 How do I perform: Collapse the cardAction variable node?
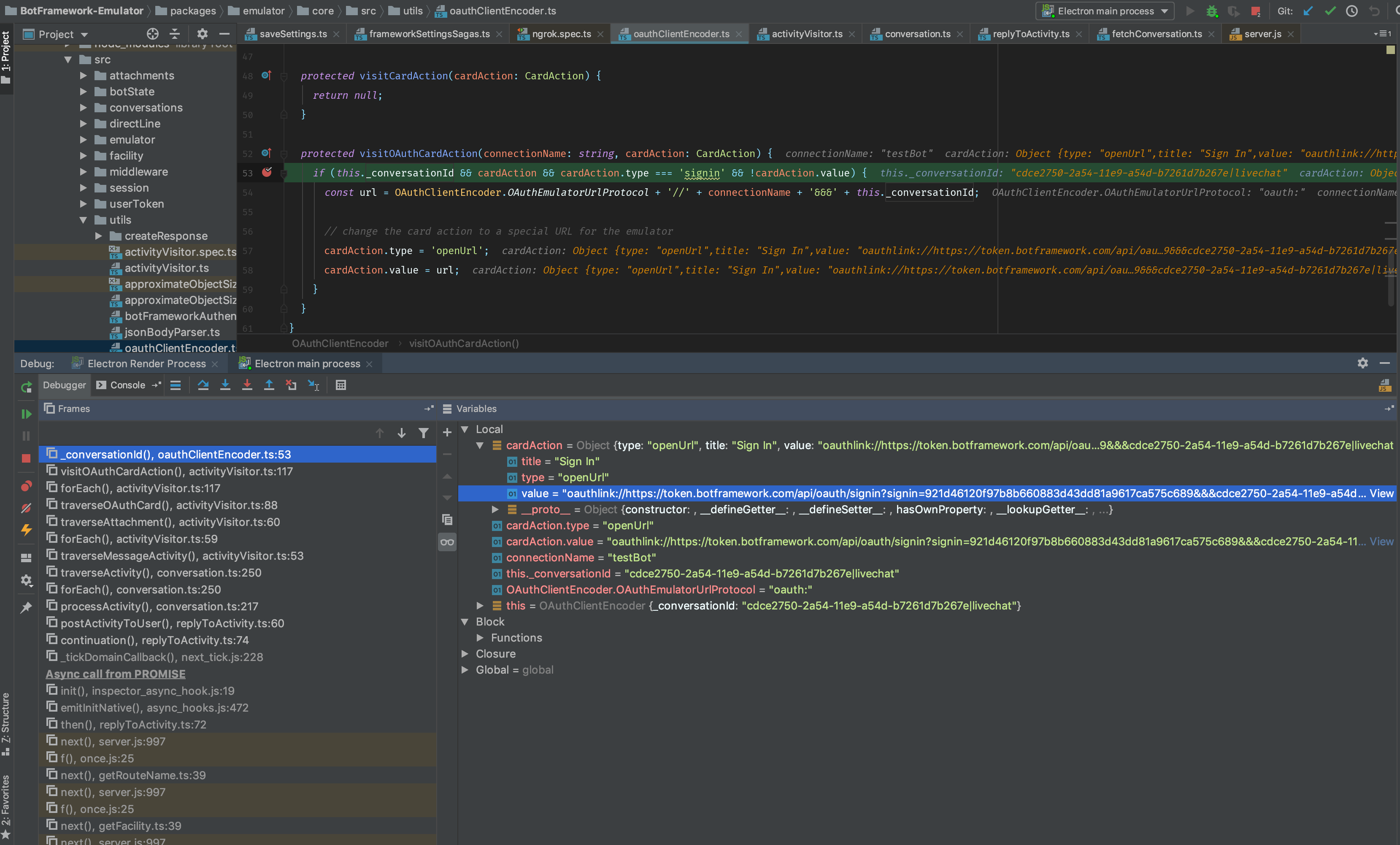tap(480, 446)
